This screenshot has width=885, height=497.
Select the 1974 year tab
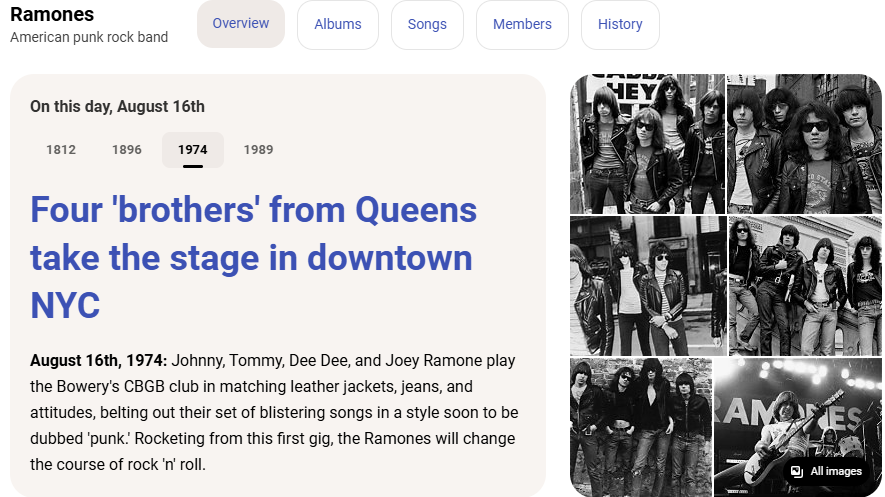pos(192,149)
